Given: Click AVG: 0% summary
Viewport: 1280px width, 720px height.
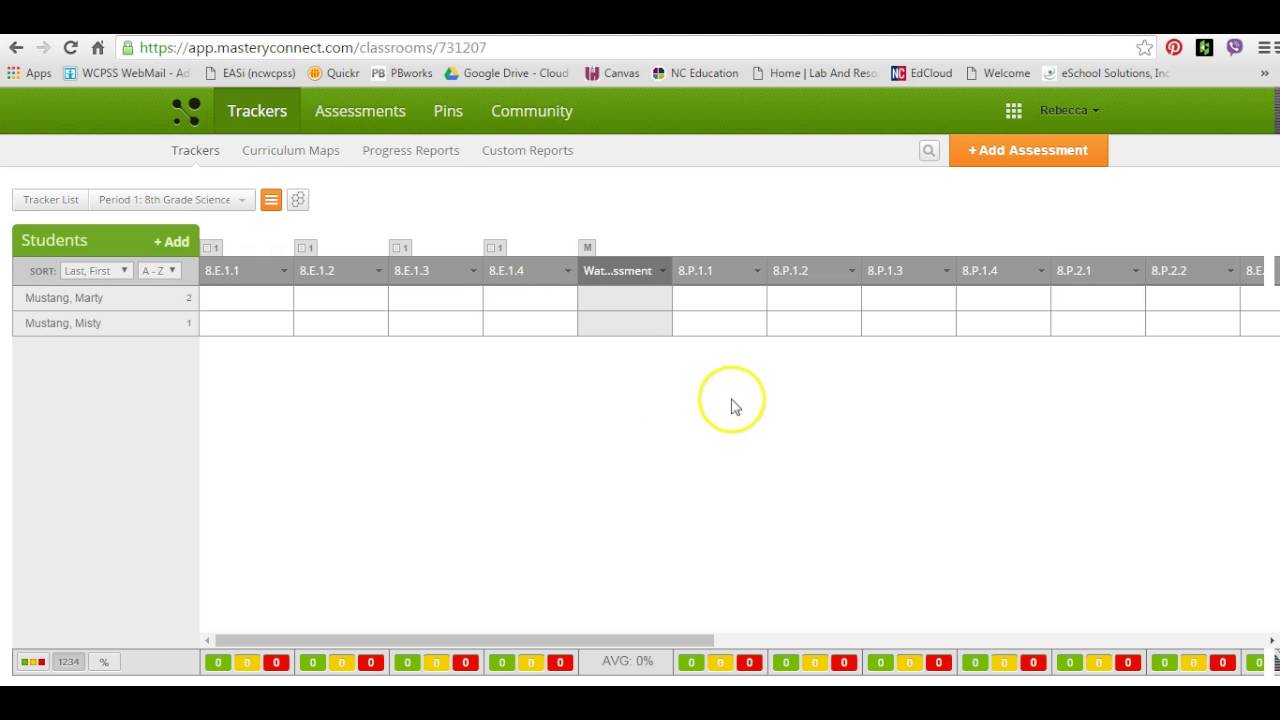Looking at the screenshot, I should [627, 661].
